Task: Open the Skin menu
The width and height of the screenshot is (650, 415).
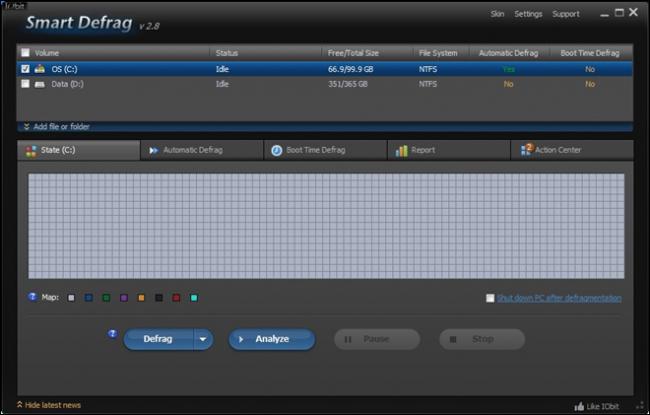Action: (x=497, y=14)
